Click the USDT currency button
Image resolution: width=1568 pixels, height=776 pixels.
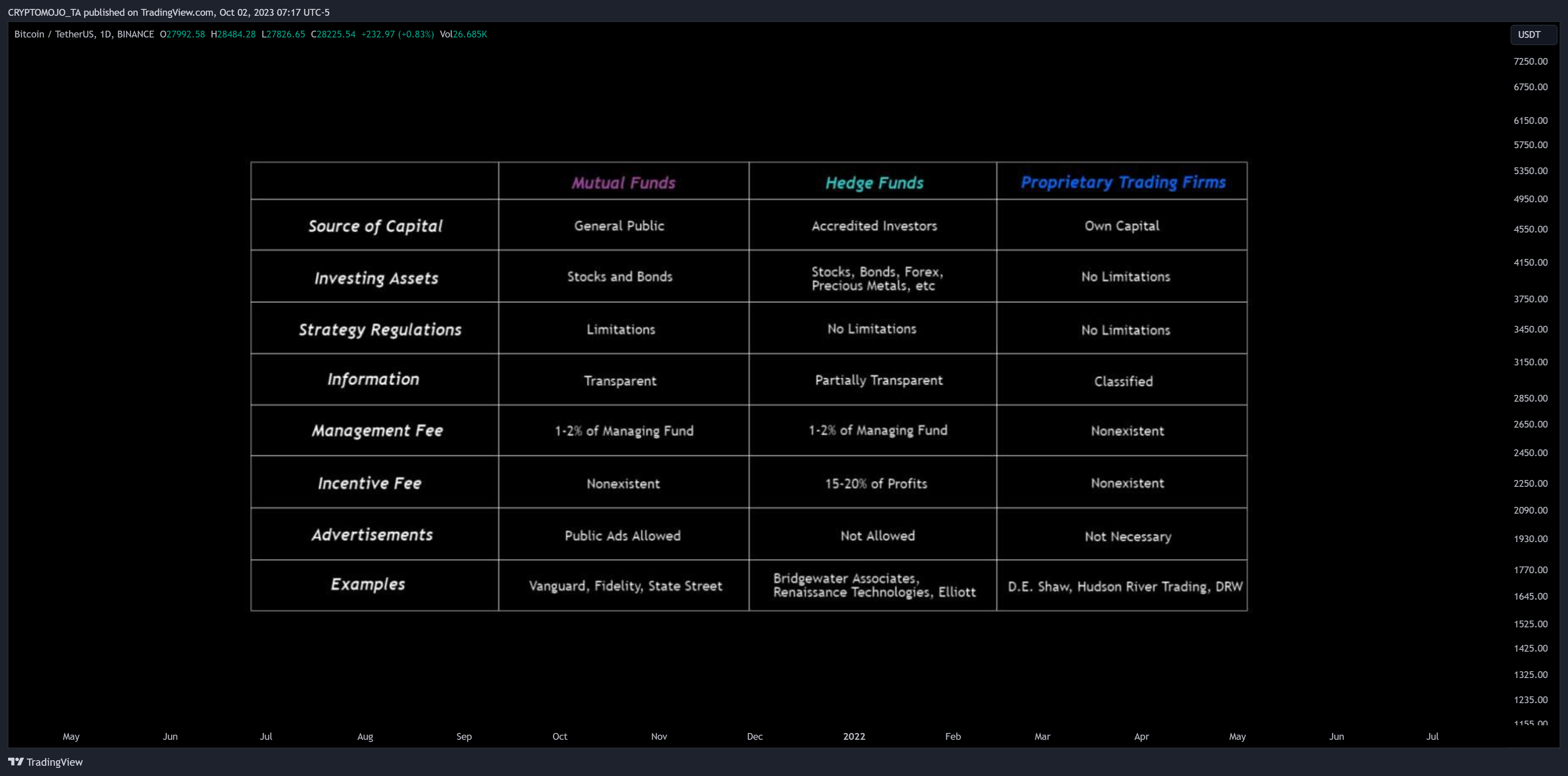point(1533,34)
